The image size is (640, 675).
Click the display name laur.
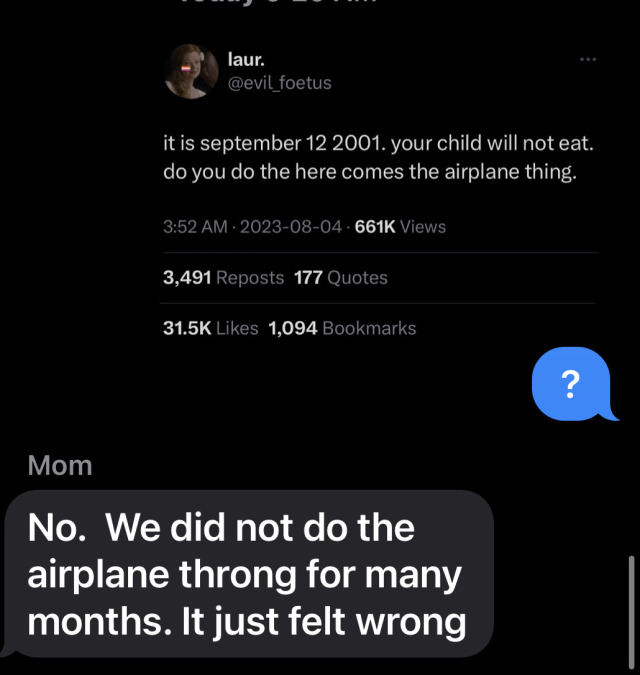pos(246,62)
